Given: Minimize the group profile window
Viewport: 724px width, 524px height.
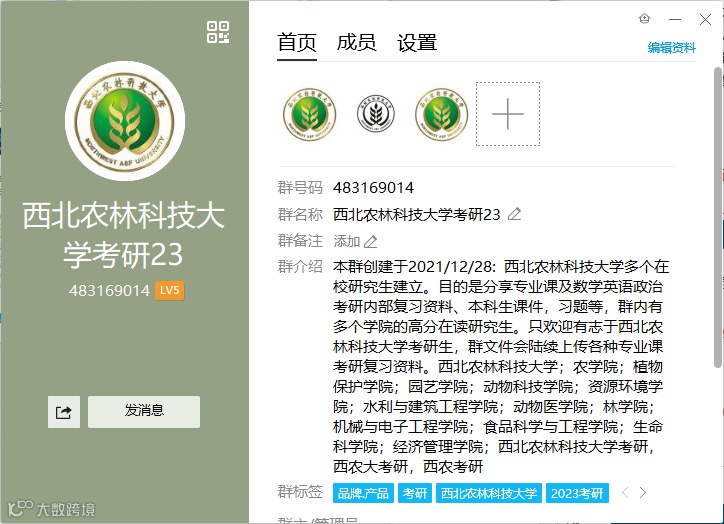Looking at the screenshot, I should click(675, 19).
